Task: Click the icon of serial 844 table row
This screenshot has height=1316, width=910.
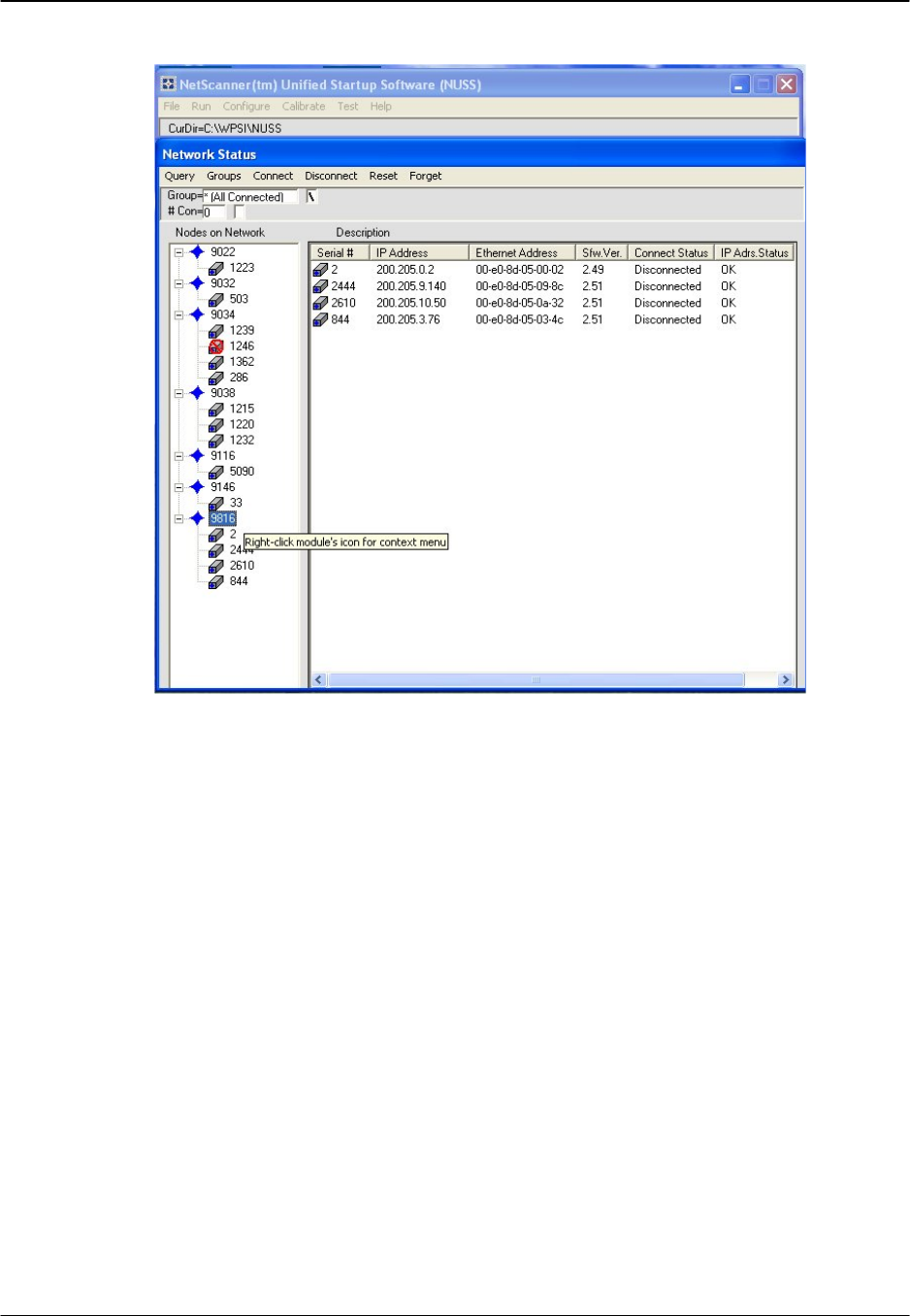Action: (320, 319)
